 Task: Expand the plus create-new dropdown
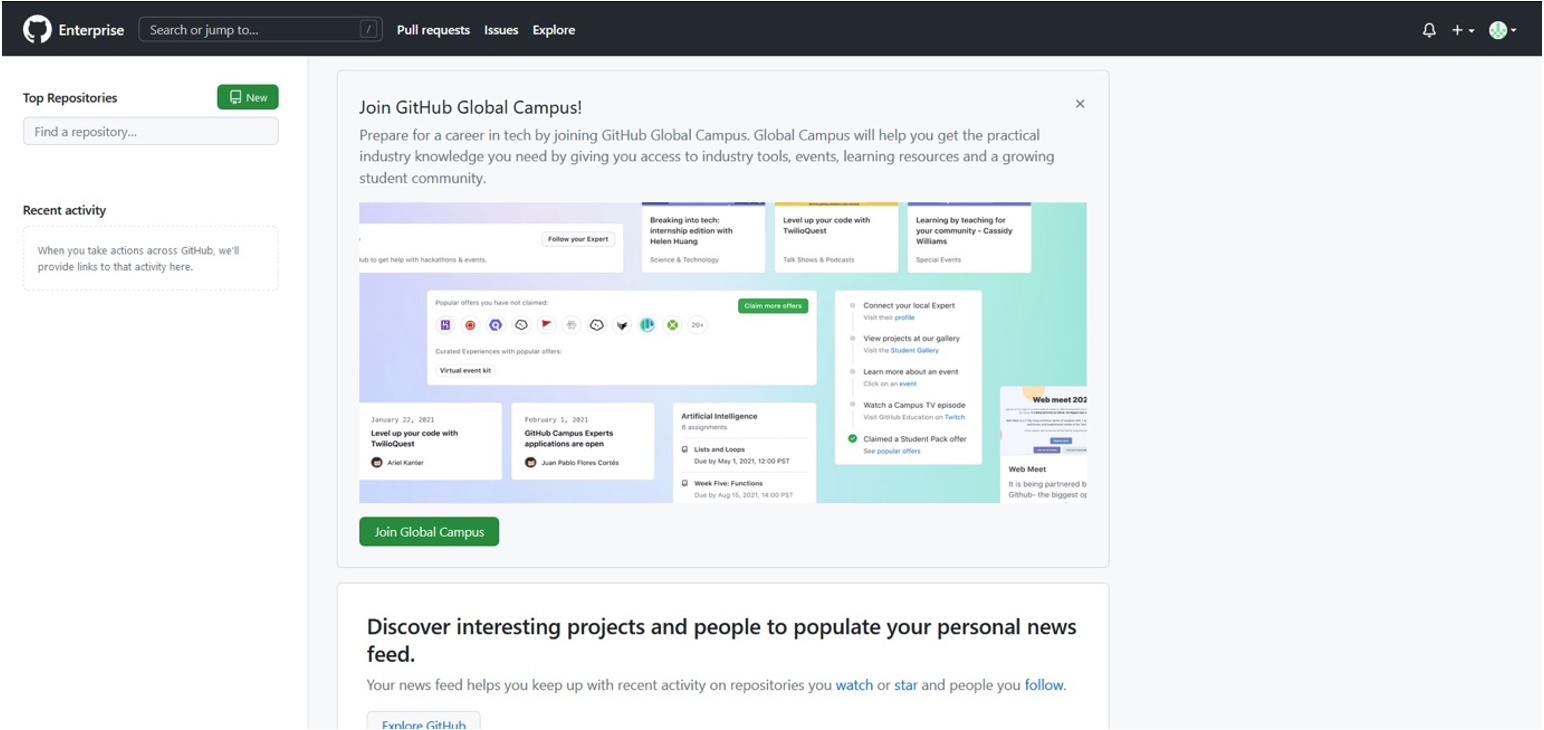click(x=1462, y=30)
